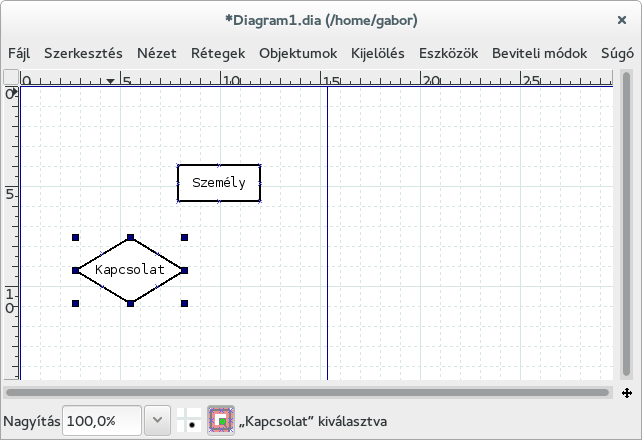Toggle snap to grid in status bar
The width and height of the screenshot is (642, 440).
click(188, 421)
